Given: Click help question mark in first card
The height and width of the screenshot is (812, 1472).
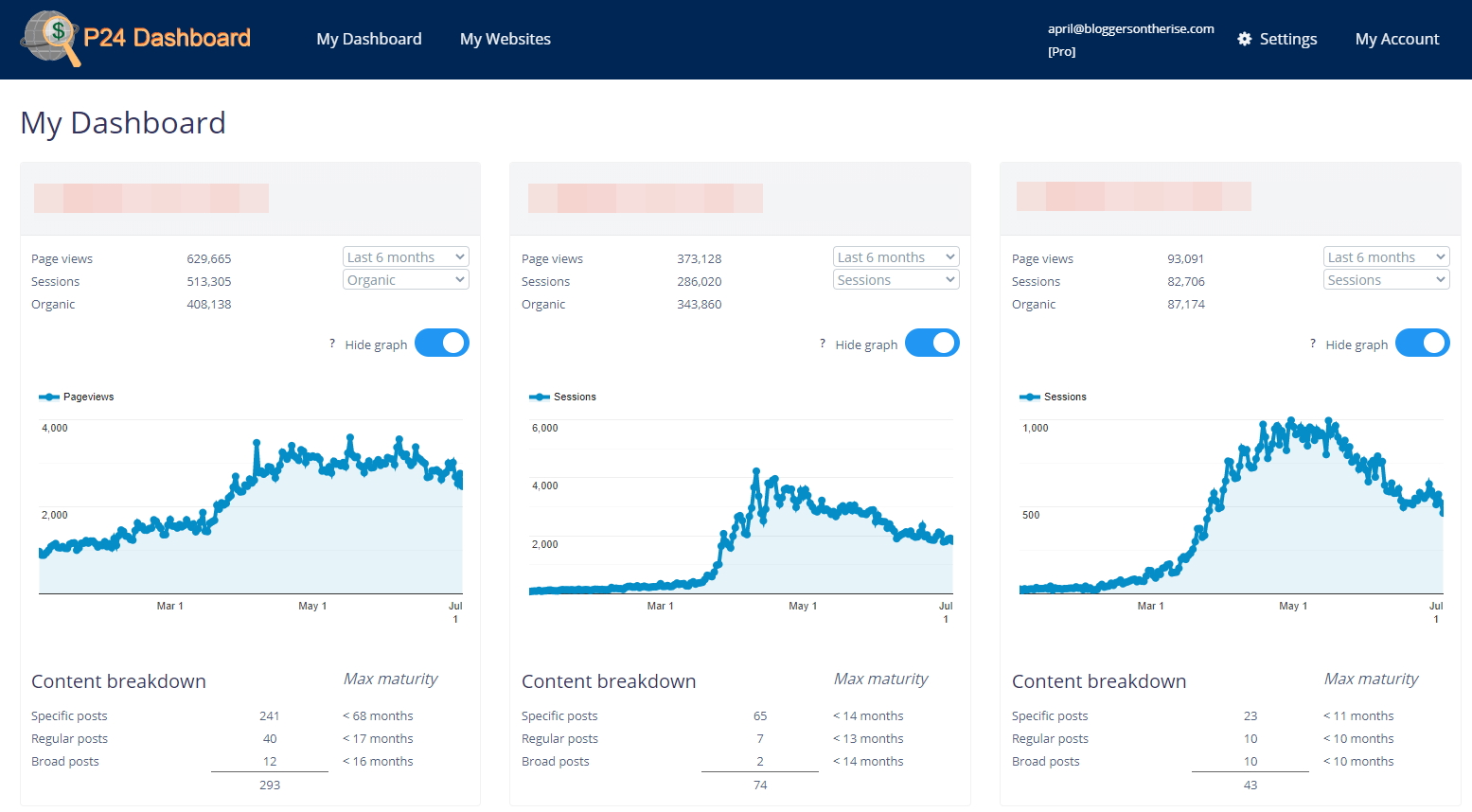Looking at the screenshot, I should tap(332, 344).
